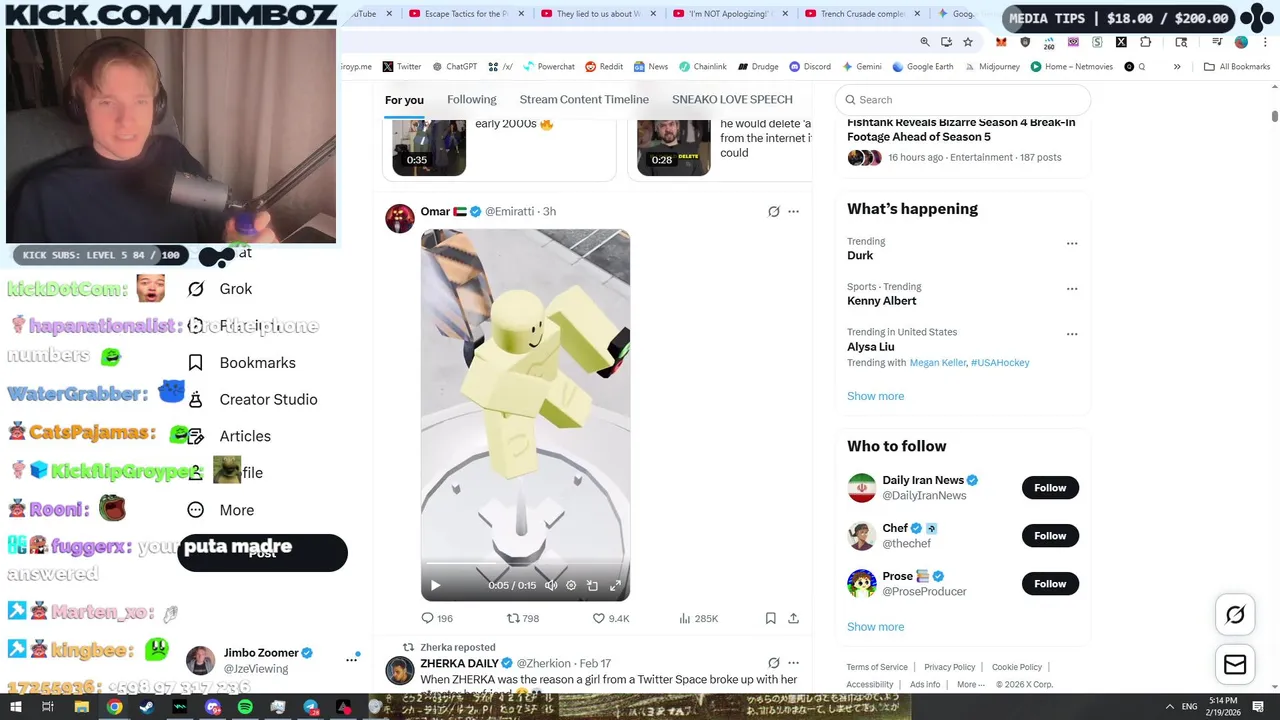The width and height of the screenshot is (1280, 720).
Task: Mute the video with the speaker icon
Action: click(550, 585)
